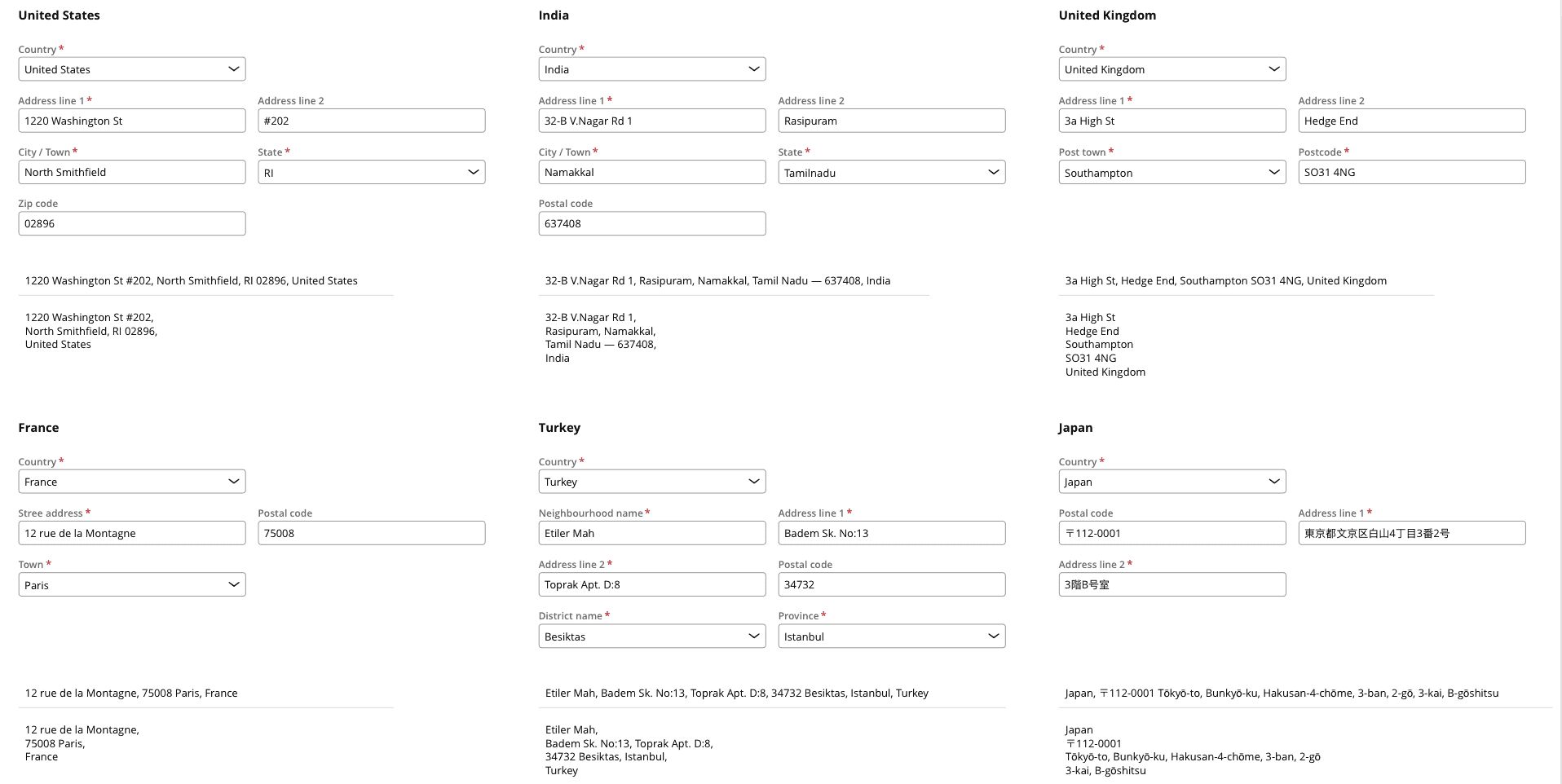Open the United Kingdom country dropdown
Screen dimensions: 1562x784
point(1172,69)
